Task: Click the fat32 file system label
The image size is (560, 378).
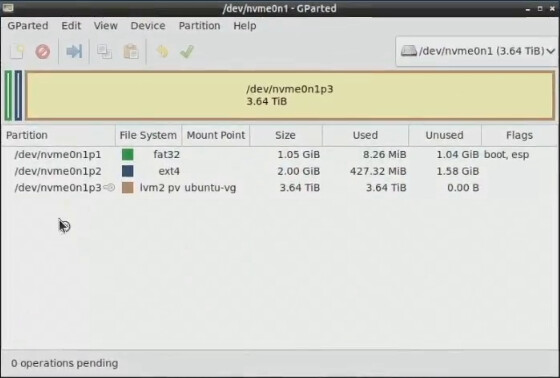Action: coord(166,154)
